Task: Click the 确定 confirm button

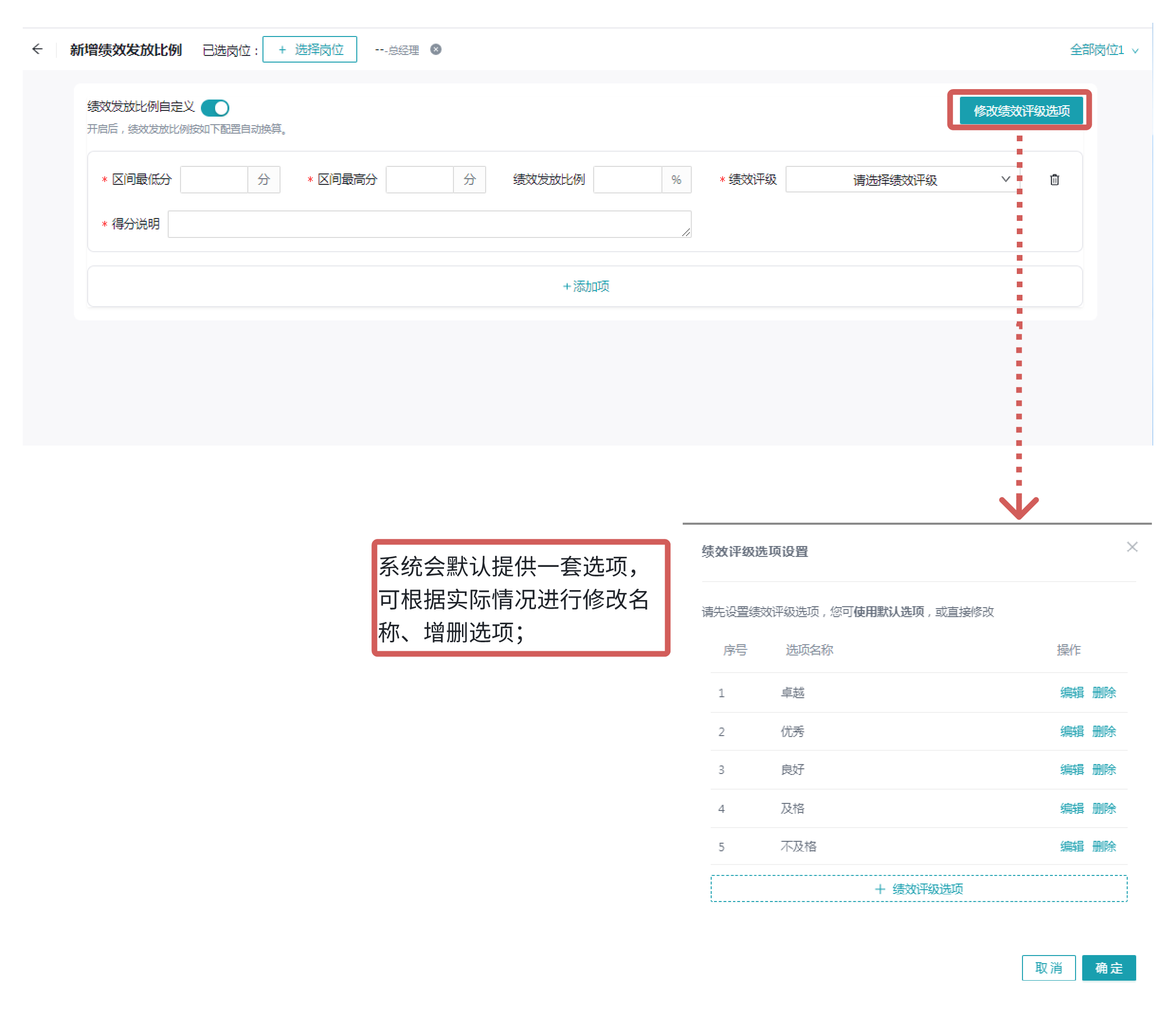Action: [1108, 968]
